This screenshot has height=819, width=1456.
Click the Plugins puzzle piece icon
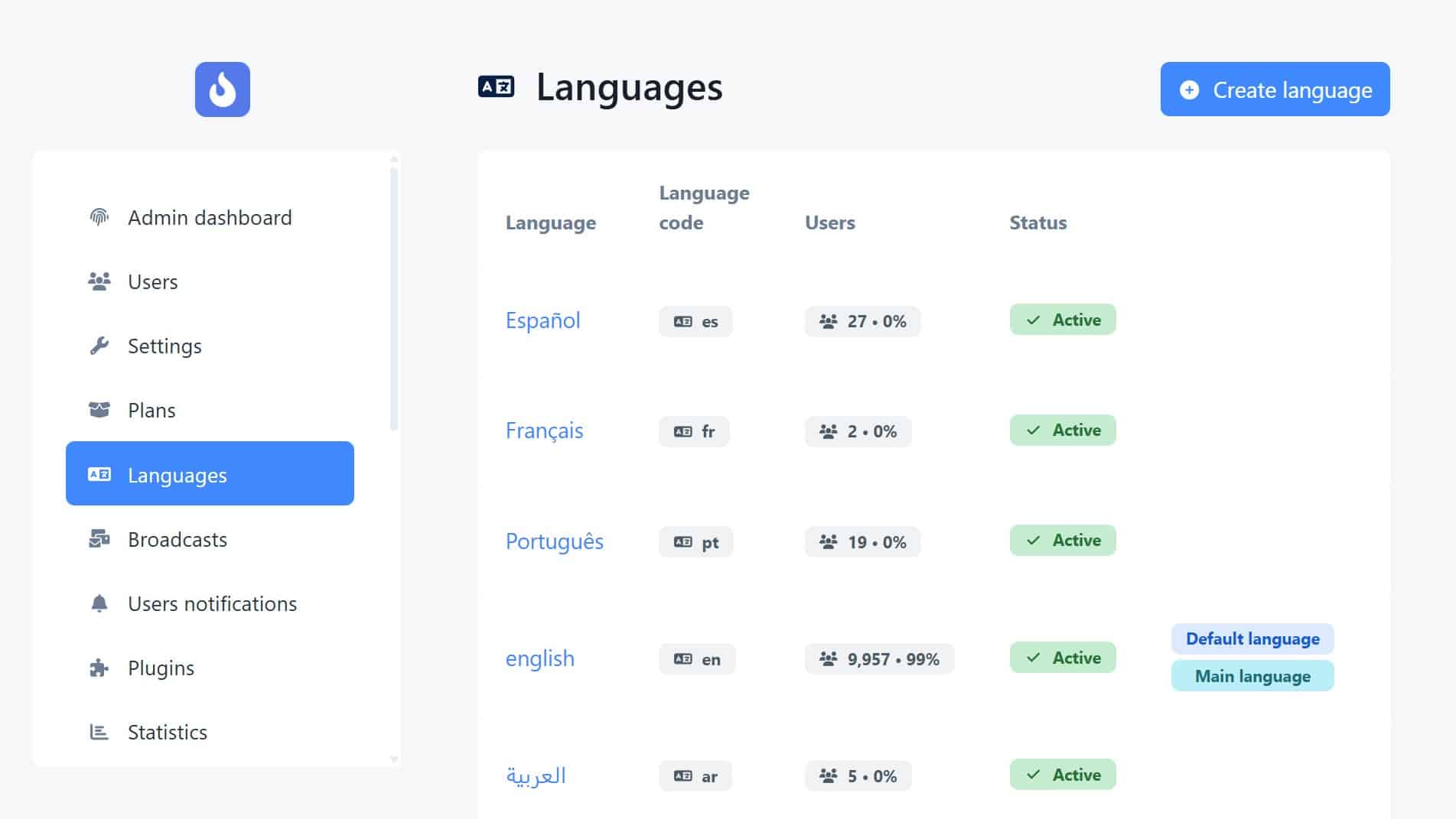[x=99, y=668]
